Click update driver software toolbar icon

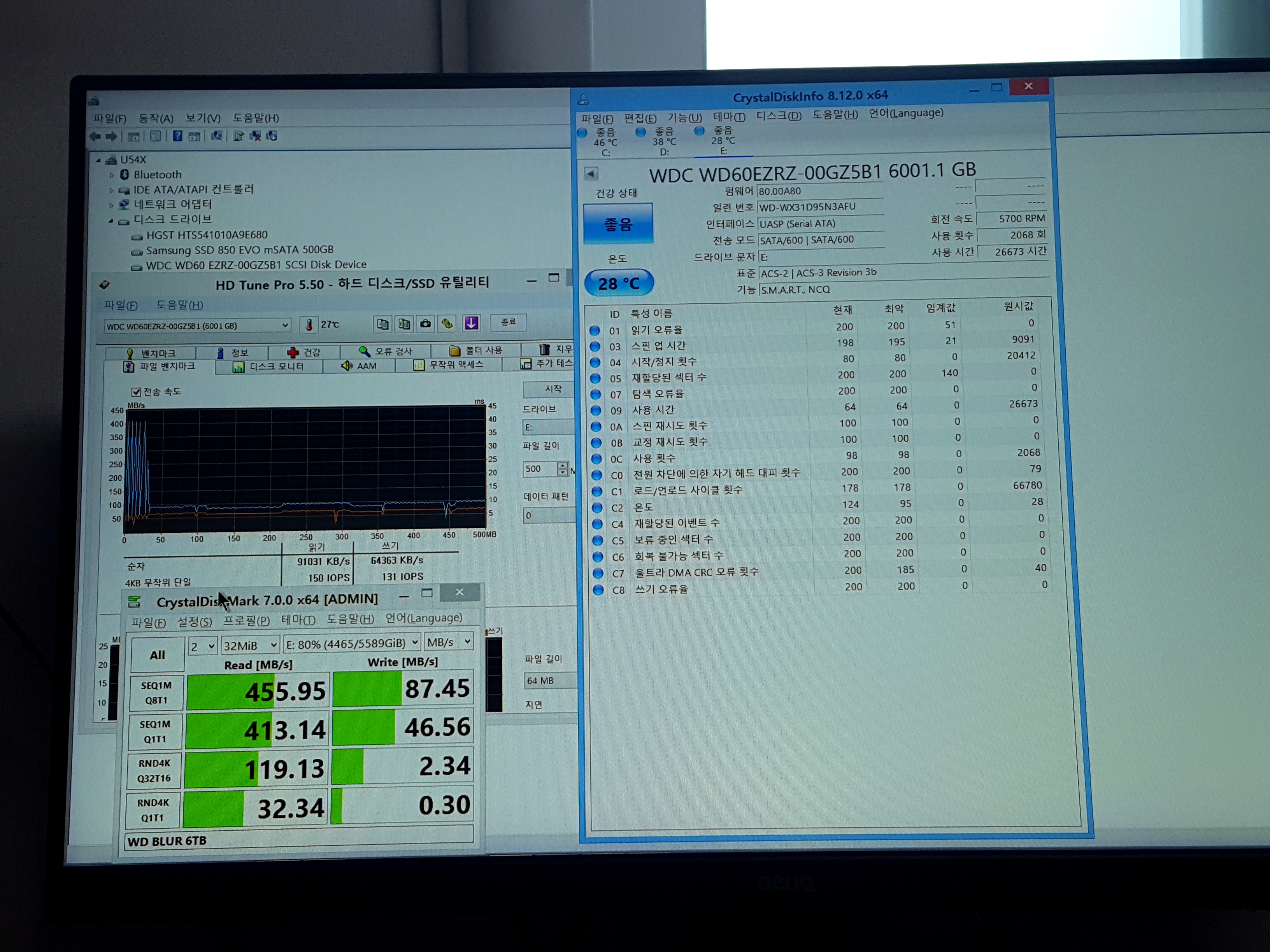[x=238, y=136]
